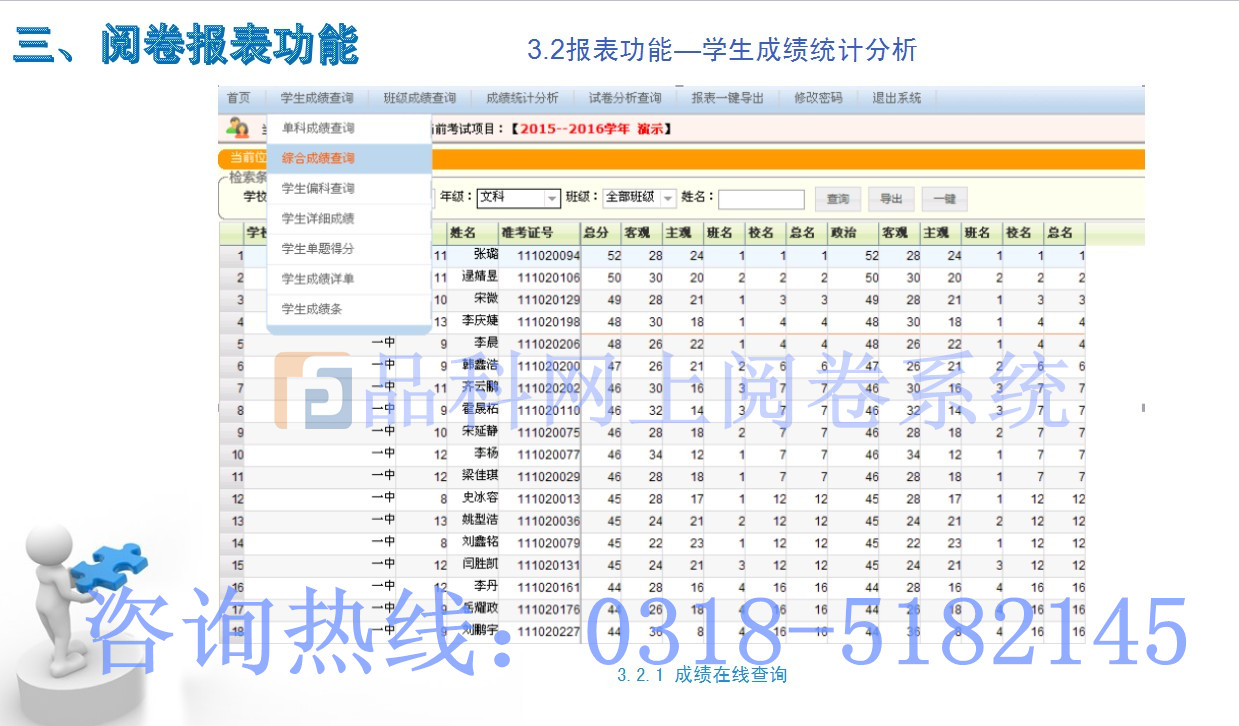Select 综合成绩查询 from the dropdown menu
The width and height of the screenshot is (1239, 726).
click(318, 158)
